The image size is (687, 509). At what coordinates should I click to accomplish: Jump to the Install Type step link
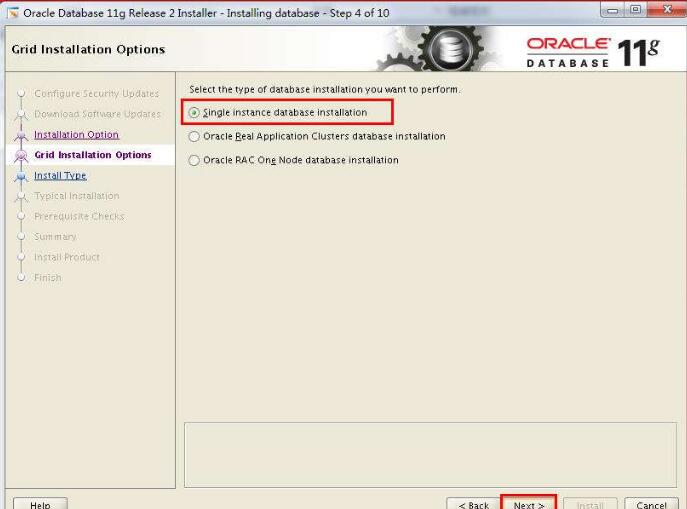pos(60,176)
